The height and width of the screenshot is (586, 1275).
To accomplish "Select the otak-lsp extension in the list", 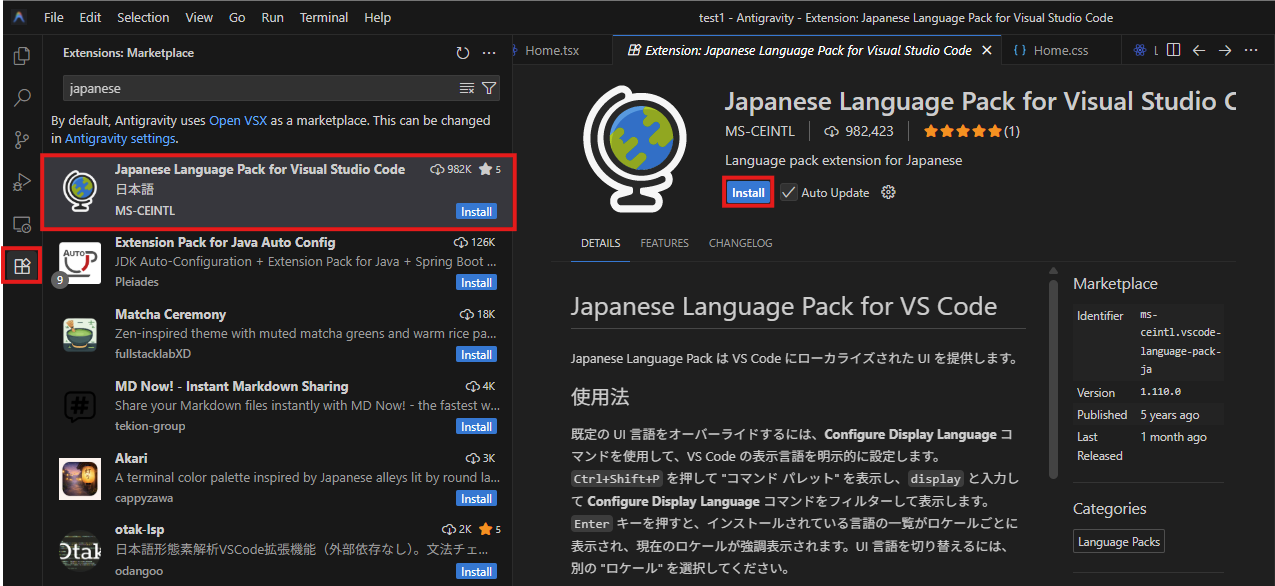I will 279,551.
